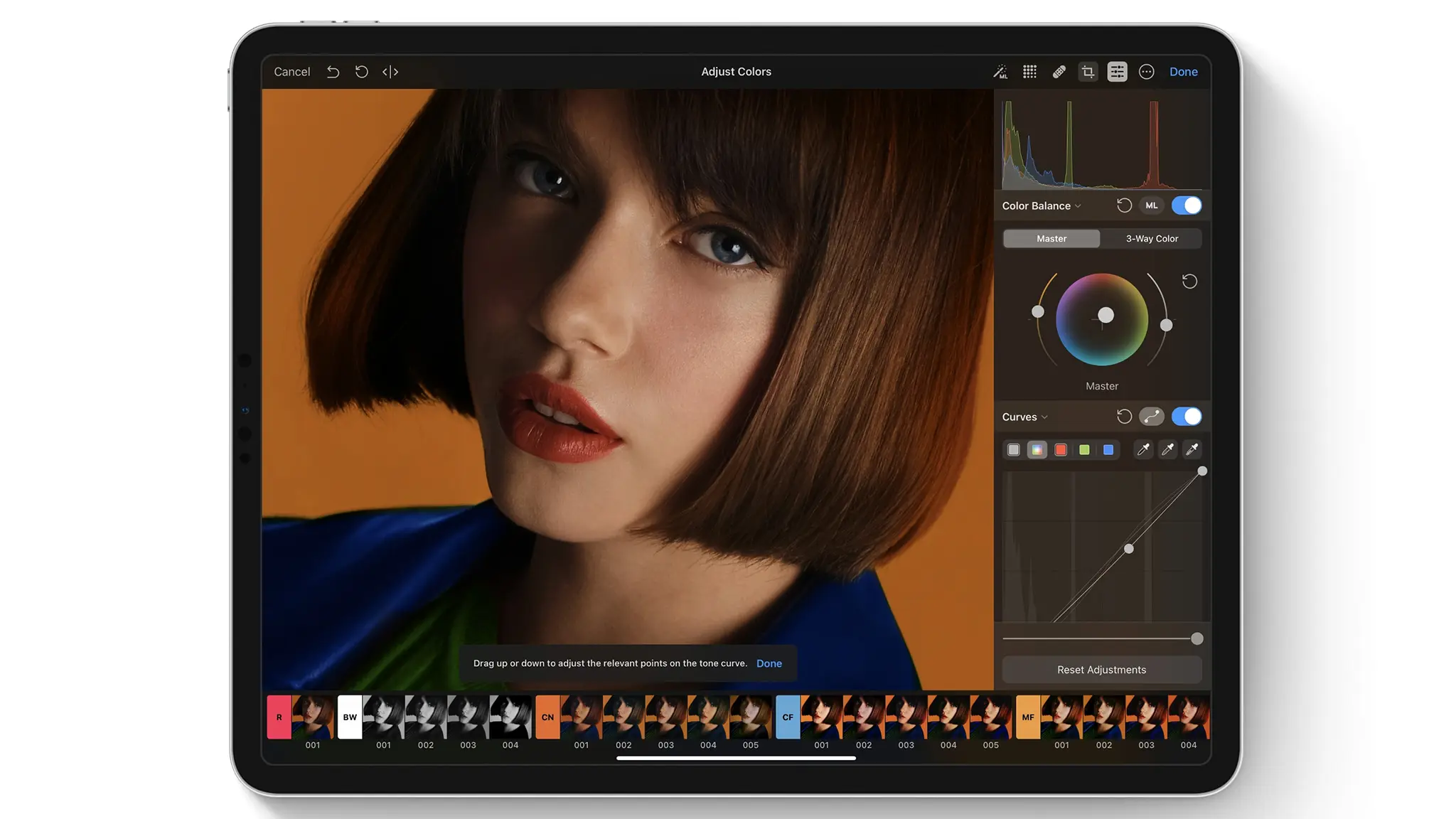Switch to the Master tab
The height and width of the screenshot is (819, 1456).
[1051, 239]
